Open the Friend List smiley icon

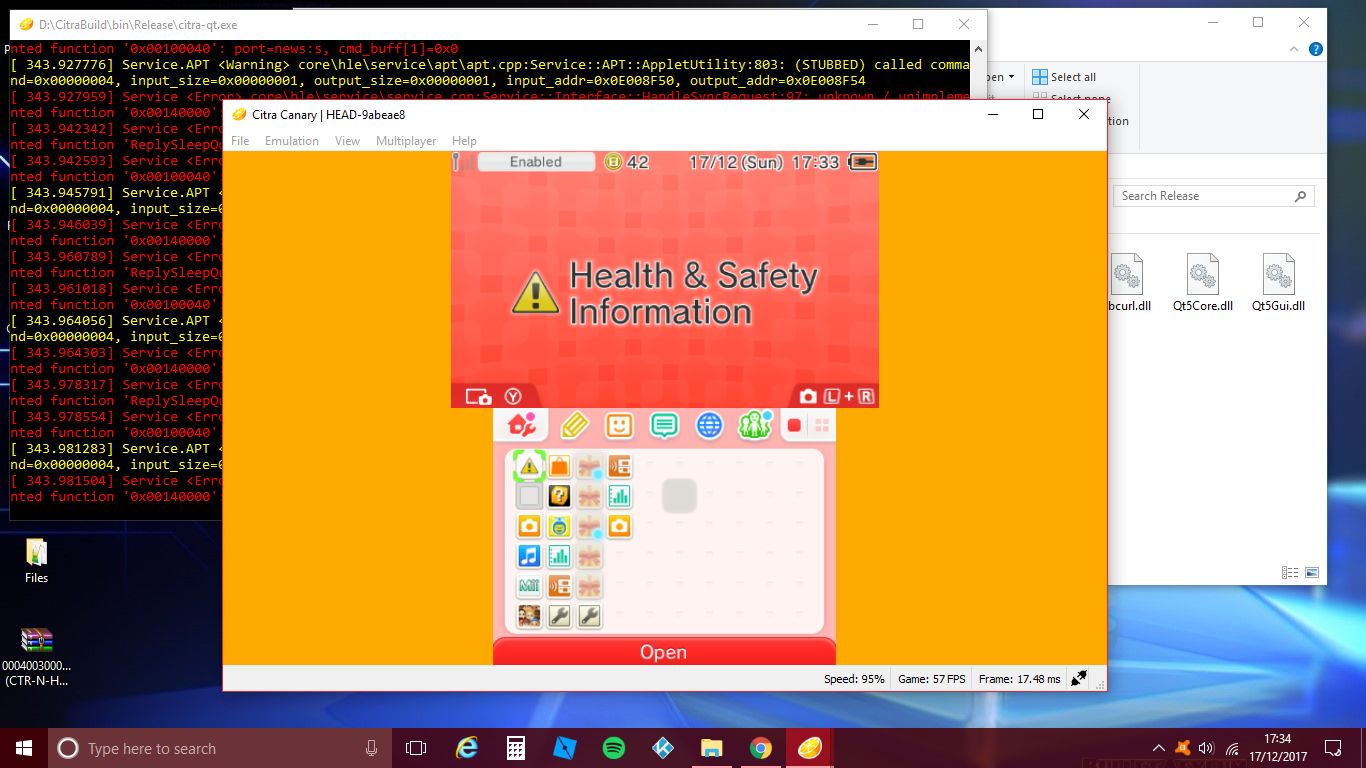(x=619, y=425)
